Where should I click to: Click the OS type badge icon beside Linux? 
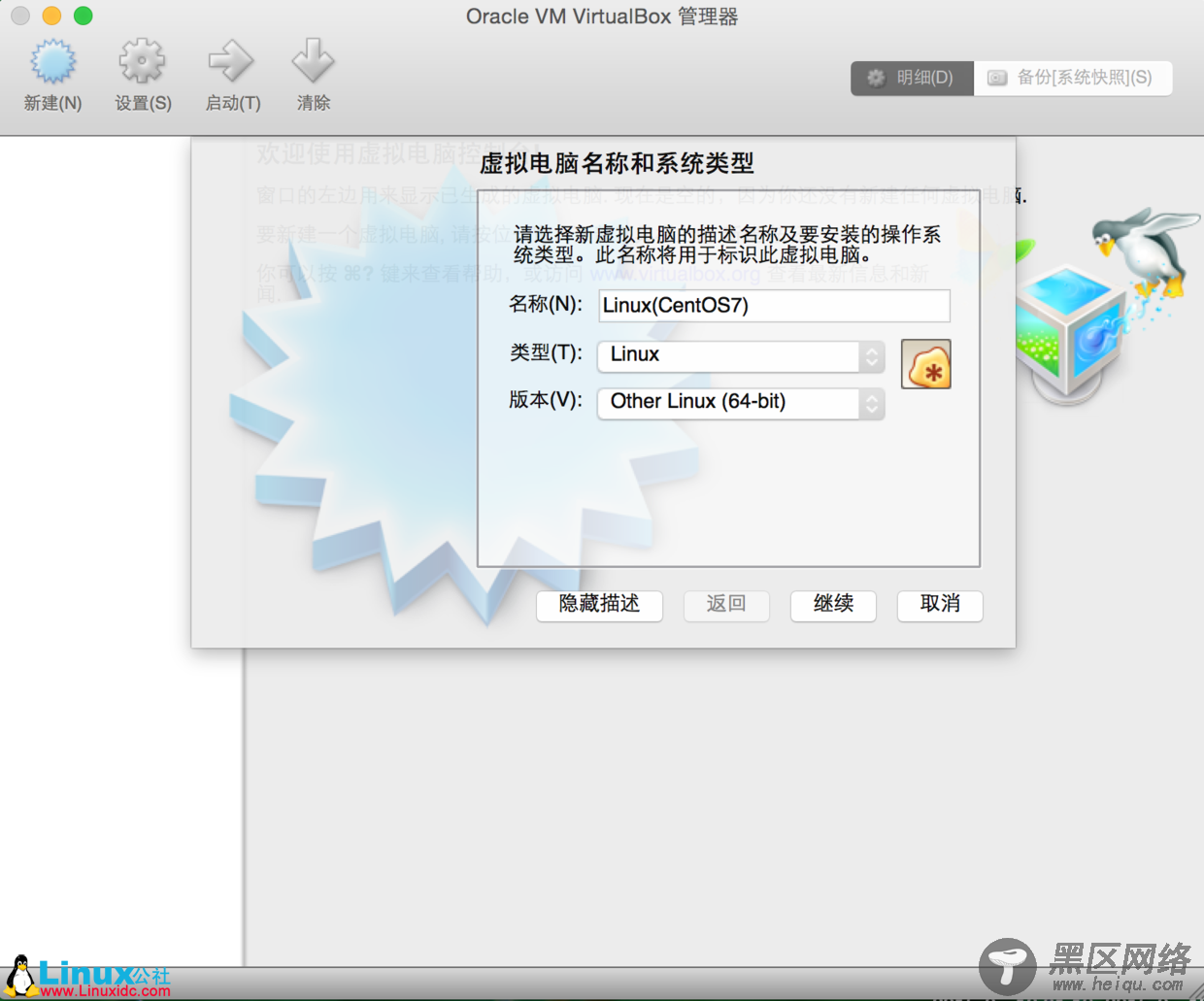(926, 364)
